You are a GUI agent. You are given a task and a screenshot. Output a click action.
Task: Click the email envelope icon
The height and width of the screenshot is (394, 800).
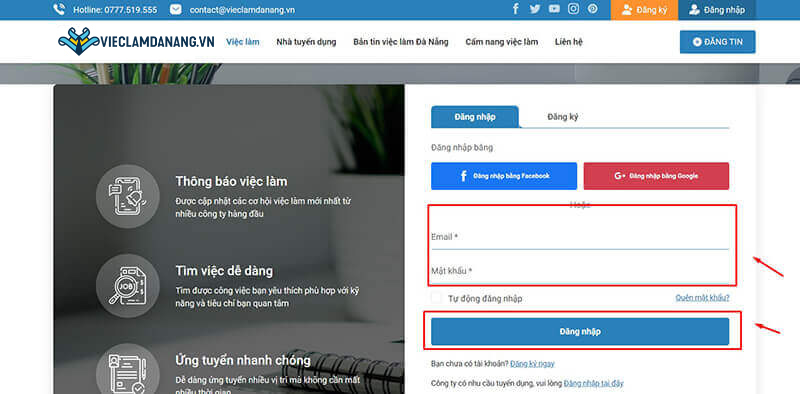pyautogui.click(x=176, y=10)
